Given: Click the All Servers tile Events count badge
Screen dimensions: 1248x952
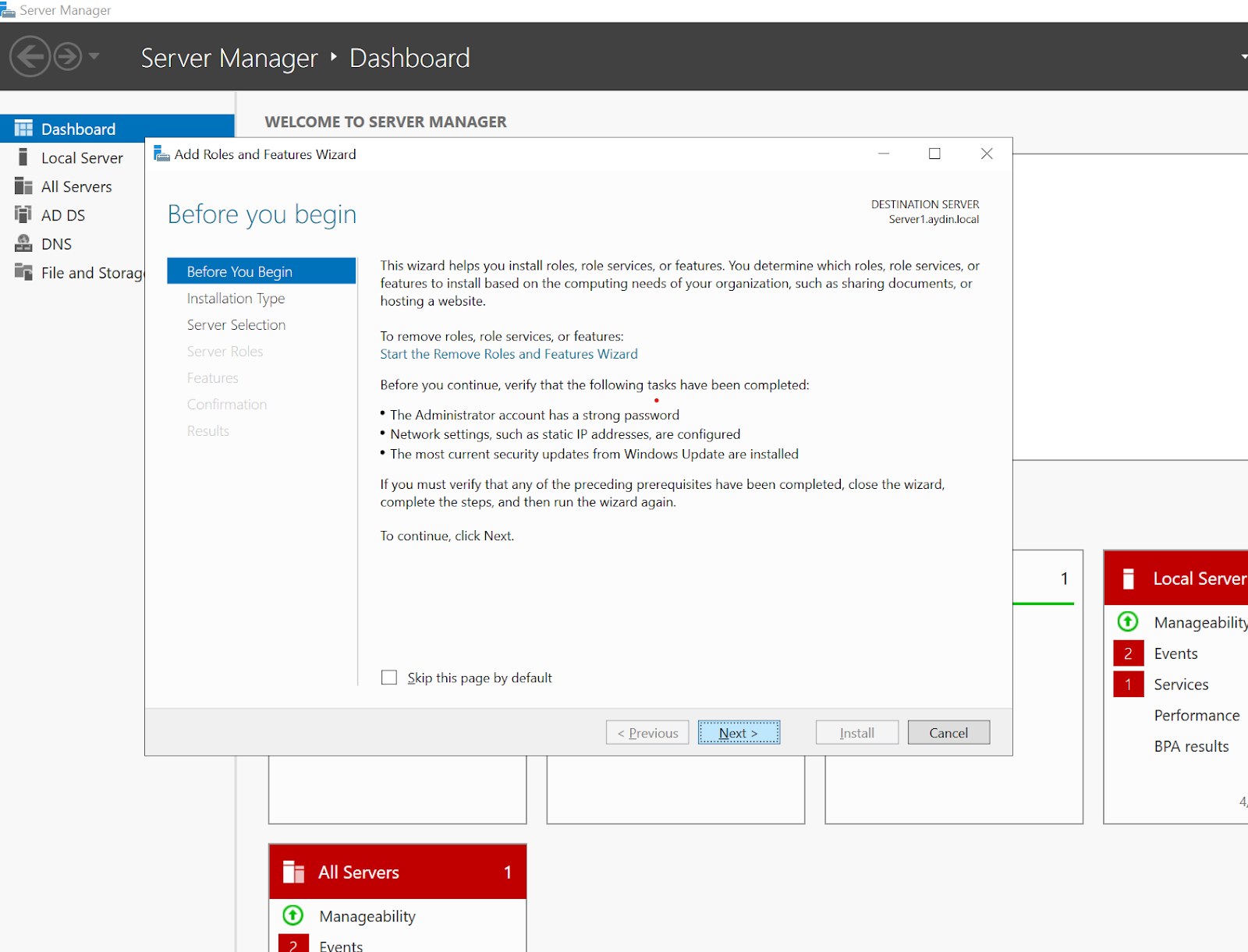Looking at the screenshot, I should (293, 943).
